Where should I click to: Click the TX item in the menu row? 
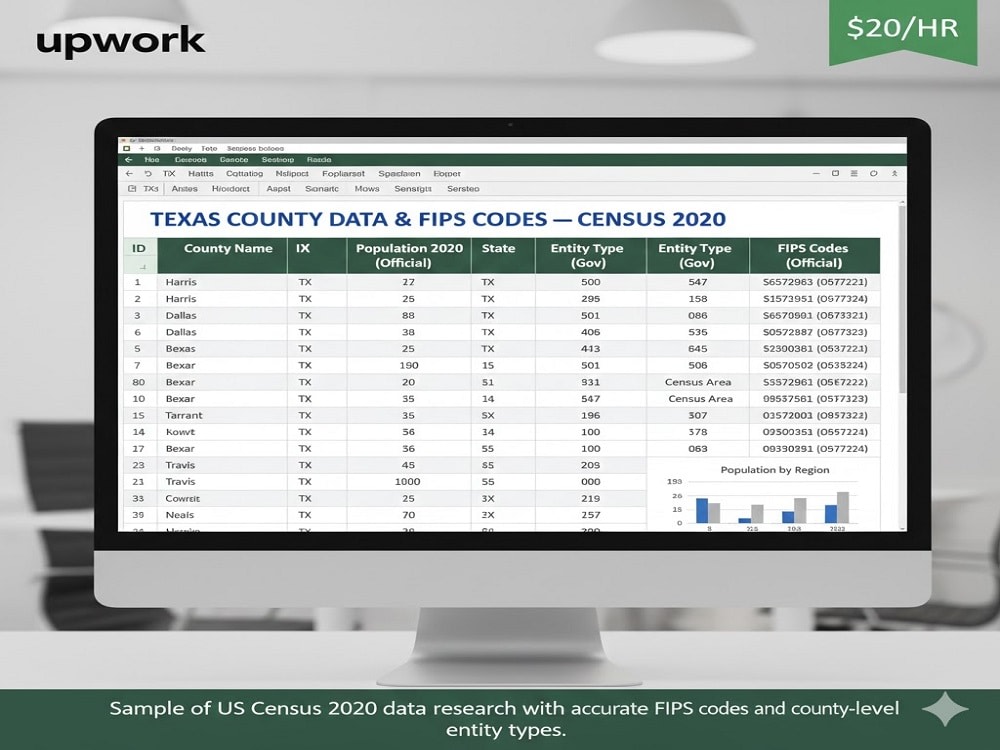pos(169,173)
